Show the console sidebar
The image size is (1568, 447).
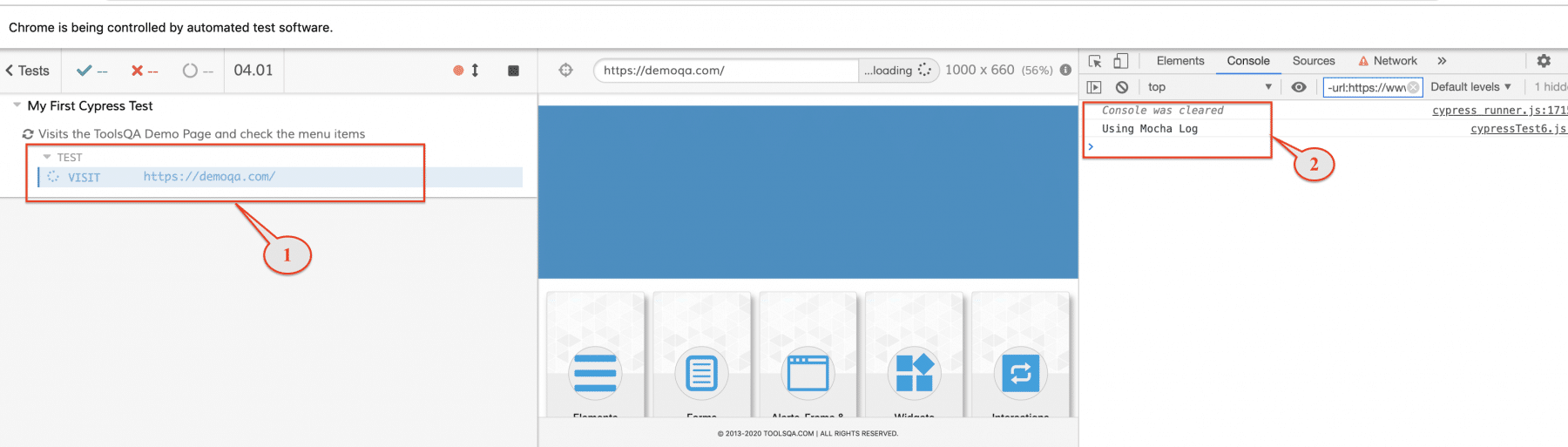click(x=1094, y=87)
